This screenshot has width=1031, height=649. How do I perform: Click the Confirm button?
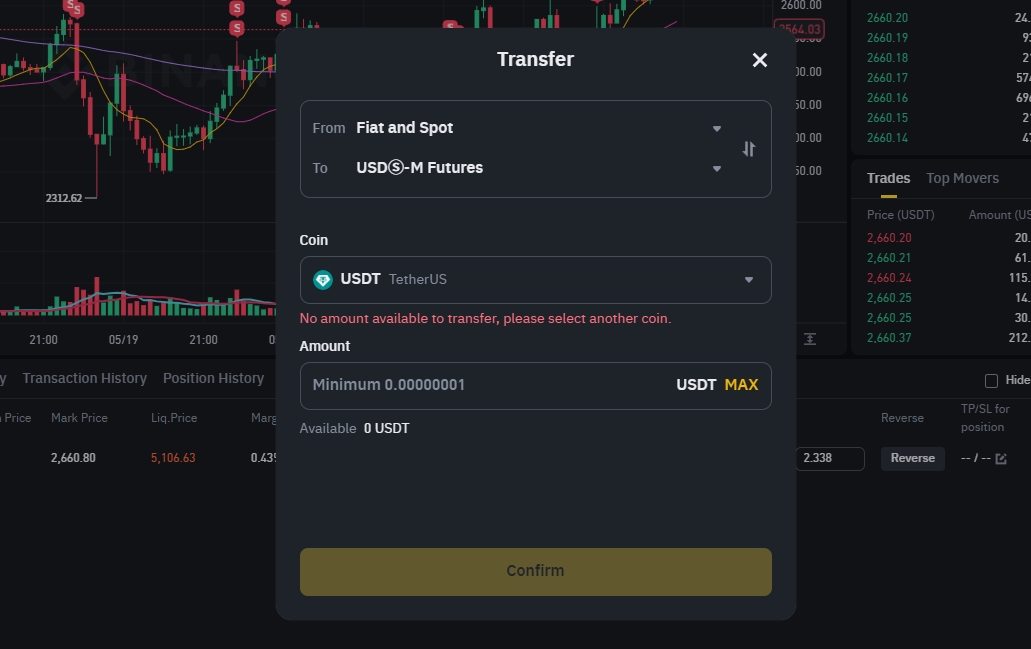[x=535, y=572]
